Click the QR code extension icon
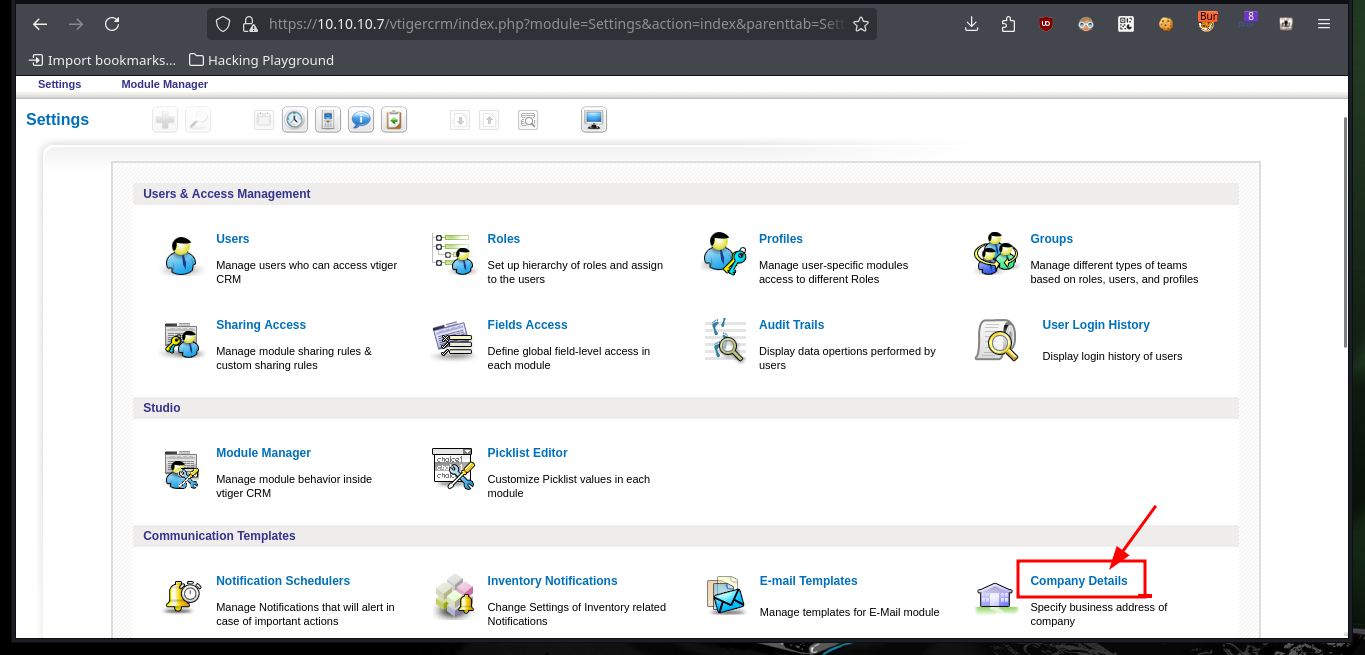 coord(1126,24)
